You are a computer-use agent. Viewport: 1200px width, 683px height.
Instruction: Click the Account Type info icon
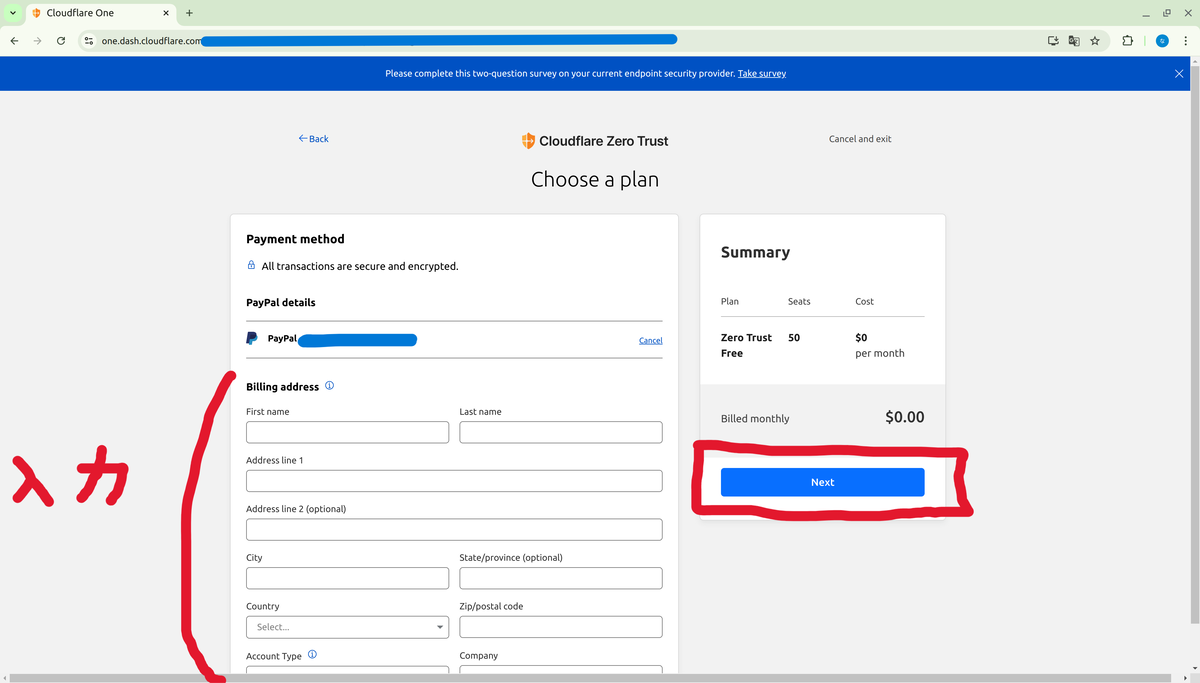[312, 655]
